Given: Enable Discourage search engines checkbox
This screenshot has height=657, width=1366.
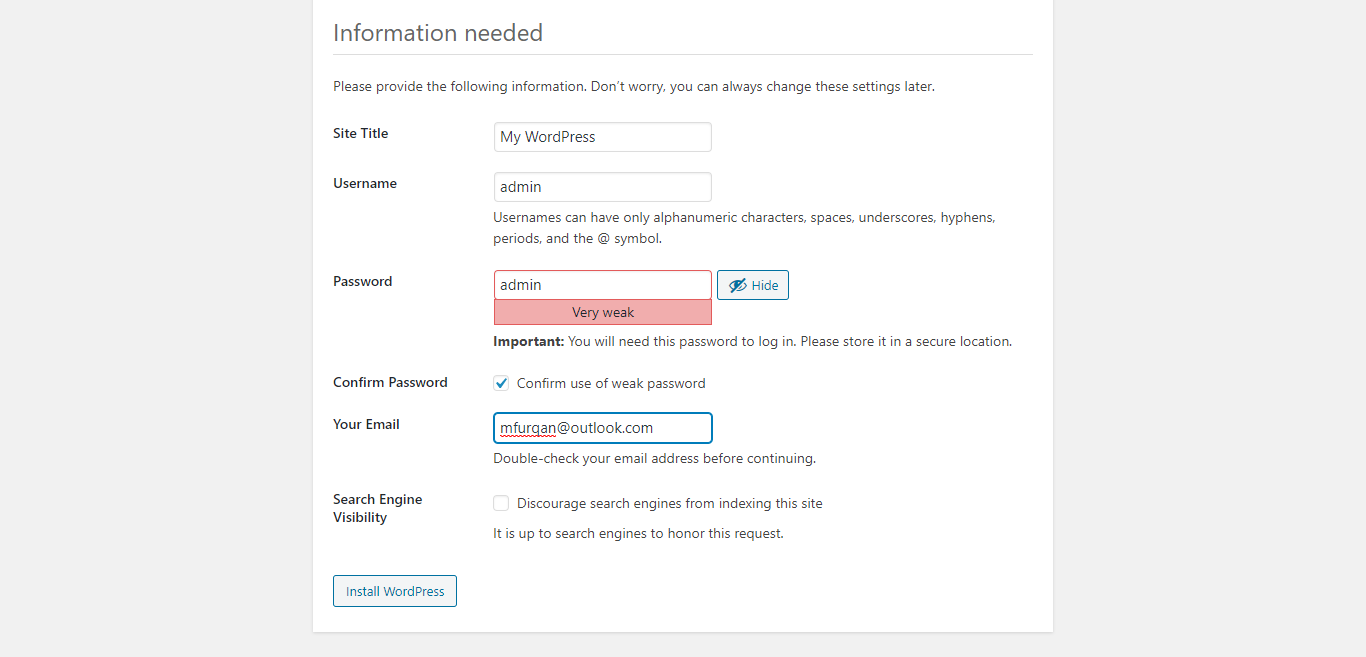Looking at the screenshot, I should [x=502, y=503].
